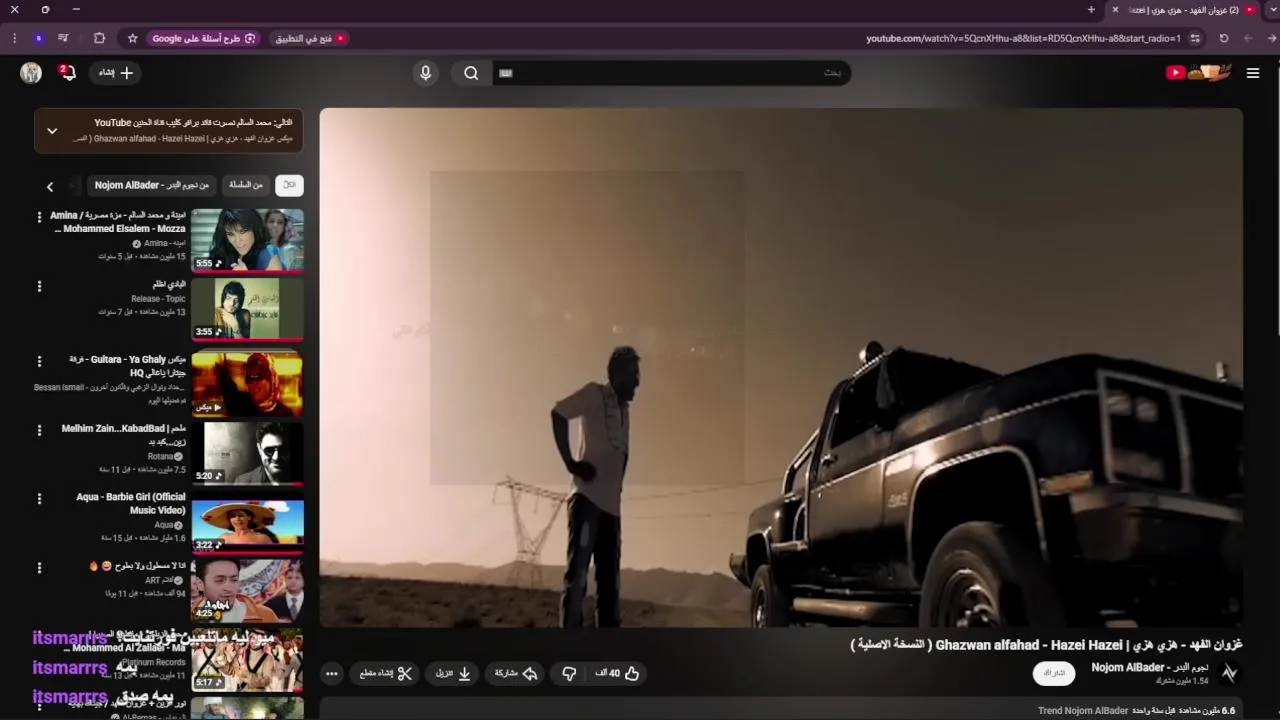The image size is (1280, 720).
Task: Open Amina Mozza video thumbnail
Action: pos(247,240)
